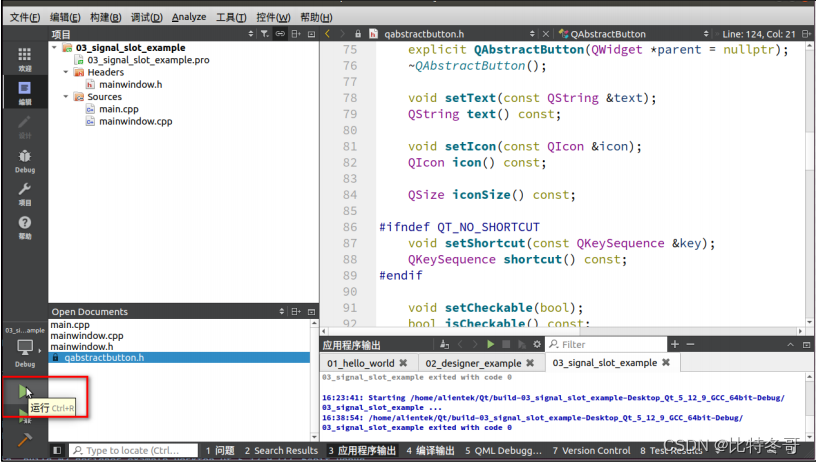Click the green Run button in sidebar
The width and height of the screenshot is (816, 464).
[24, 392]
